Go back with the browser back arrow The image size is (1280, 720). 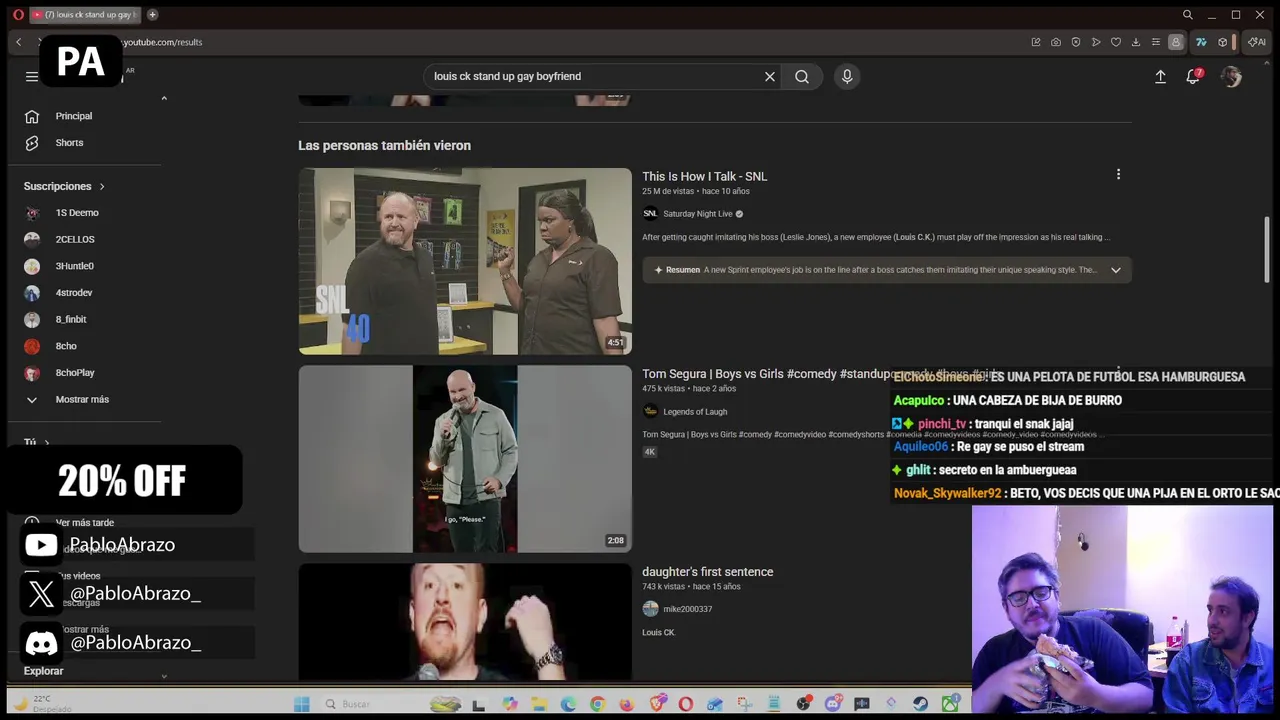click(18, 42)
